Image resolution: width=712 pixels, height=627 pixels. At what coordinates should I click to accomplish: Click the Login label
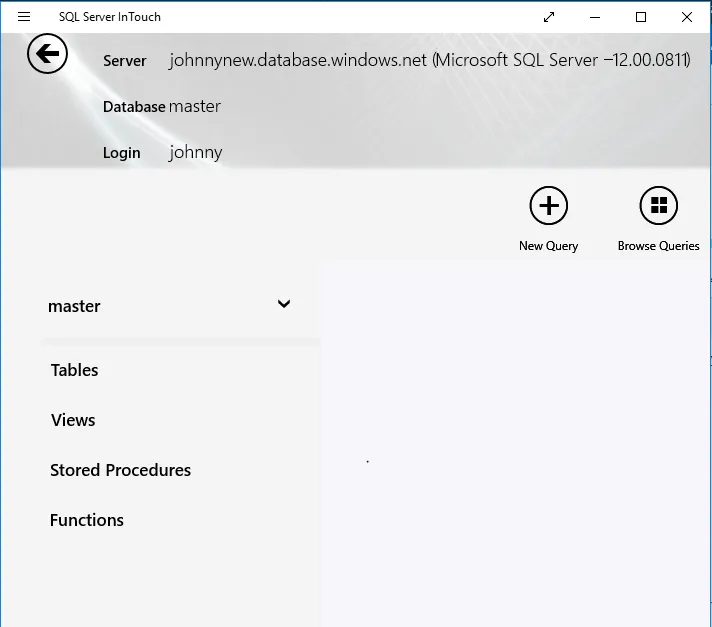pyautogui.click(x=122, y=153)
